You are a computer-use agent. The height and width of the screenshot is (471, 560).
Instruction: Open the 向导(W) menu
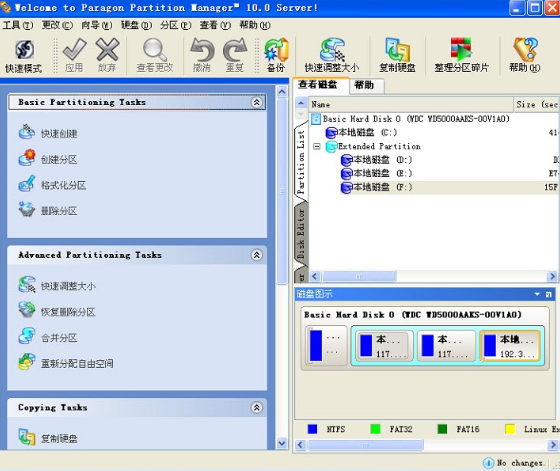(96, 25)
